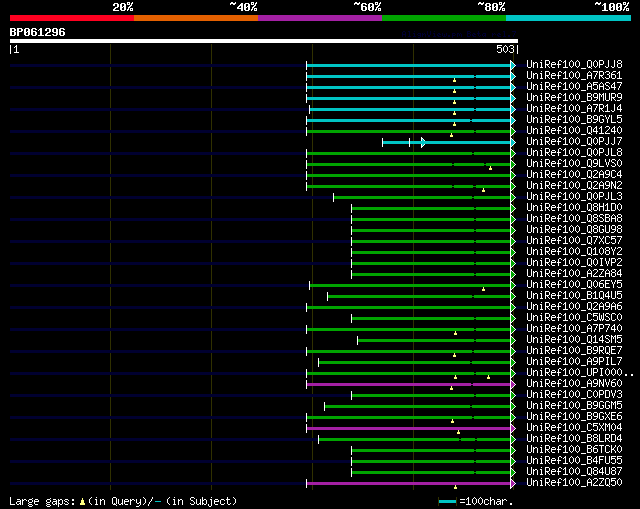Select the UniRef100_Q0PJL8 label

point(574,152)
